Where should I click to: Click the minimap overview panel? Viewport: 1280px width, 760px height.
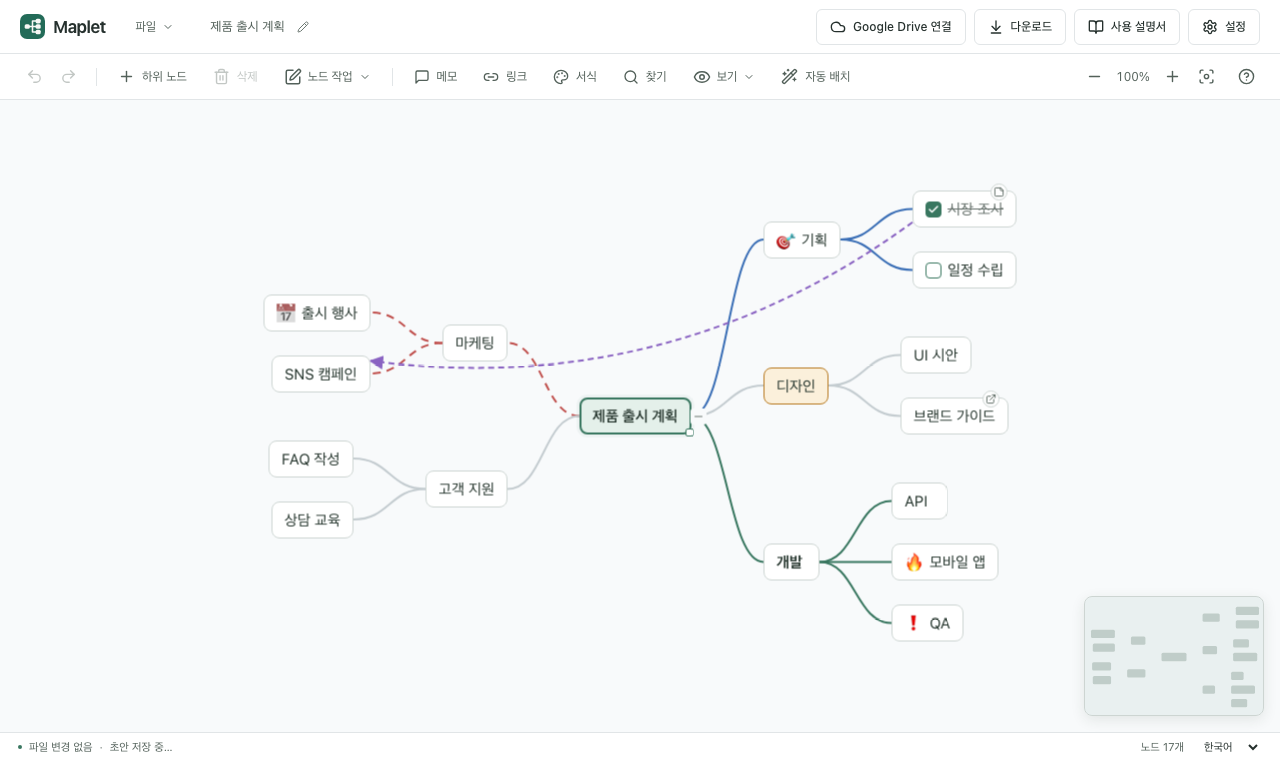pos(1174,656)
